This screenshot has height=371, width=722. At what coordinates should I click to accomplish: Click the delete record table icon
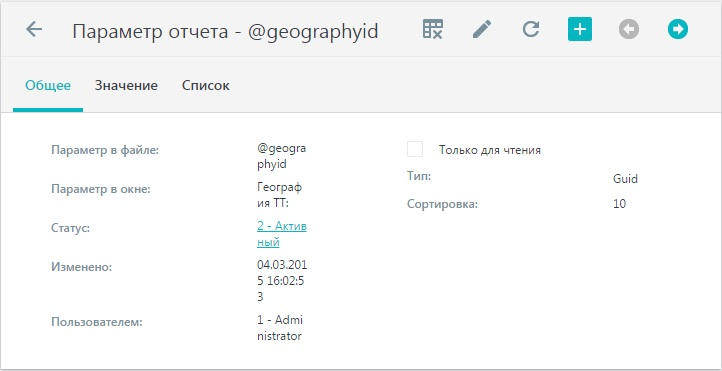click(x=433, y=29)
